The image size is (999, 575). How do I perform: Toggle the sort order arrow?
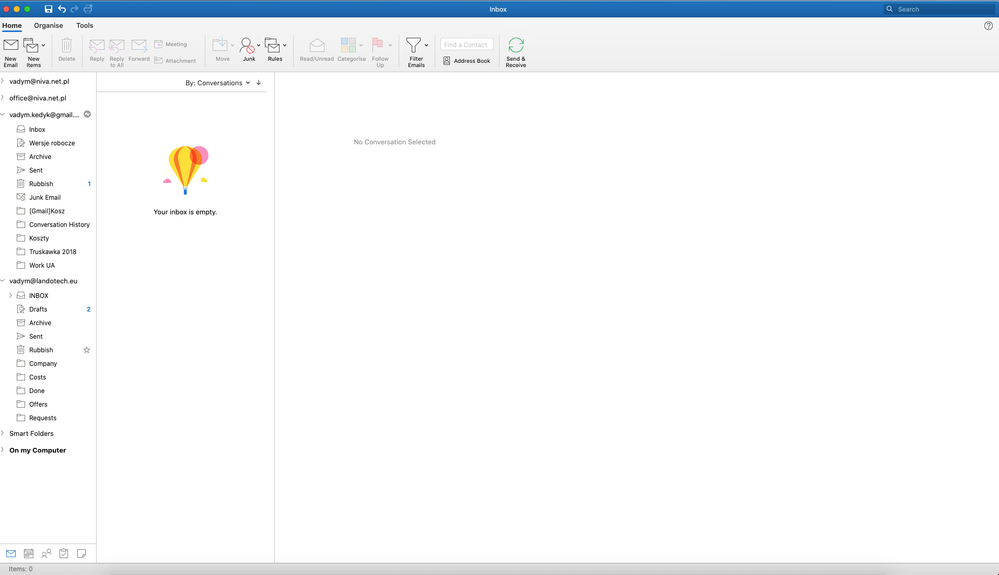coord(259,83)
